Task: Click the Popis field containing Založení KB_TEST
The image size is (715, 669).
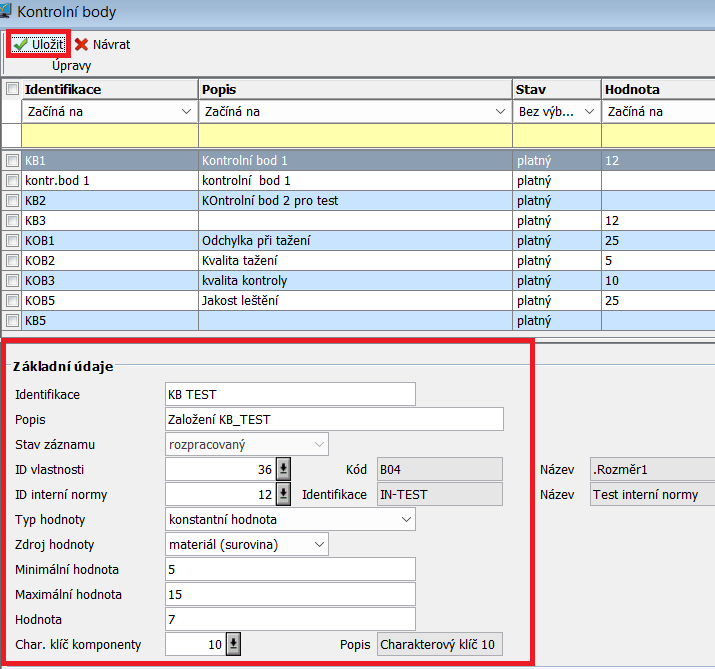Action: click(x=333, y=419)
